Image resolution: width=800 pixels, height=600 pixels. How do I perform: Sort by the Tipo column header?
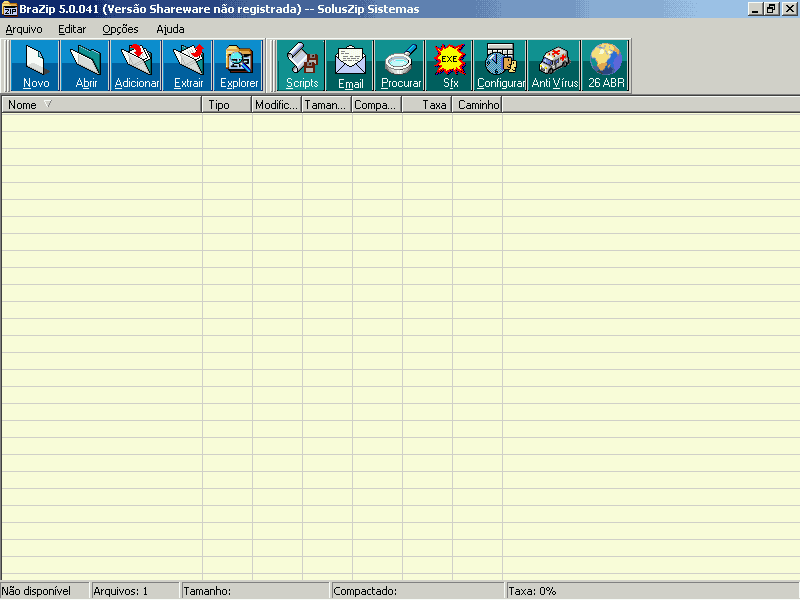pos(227,104)
